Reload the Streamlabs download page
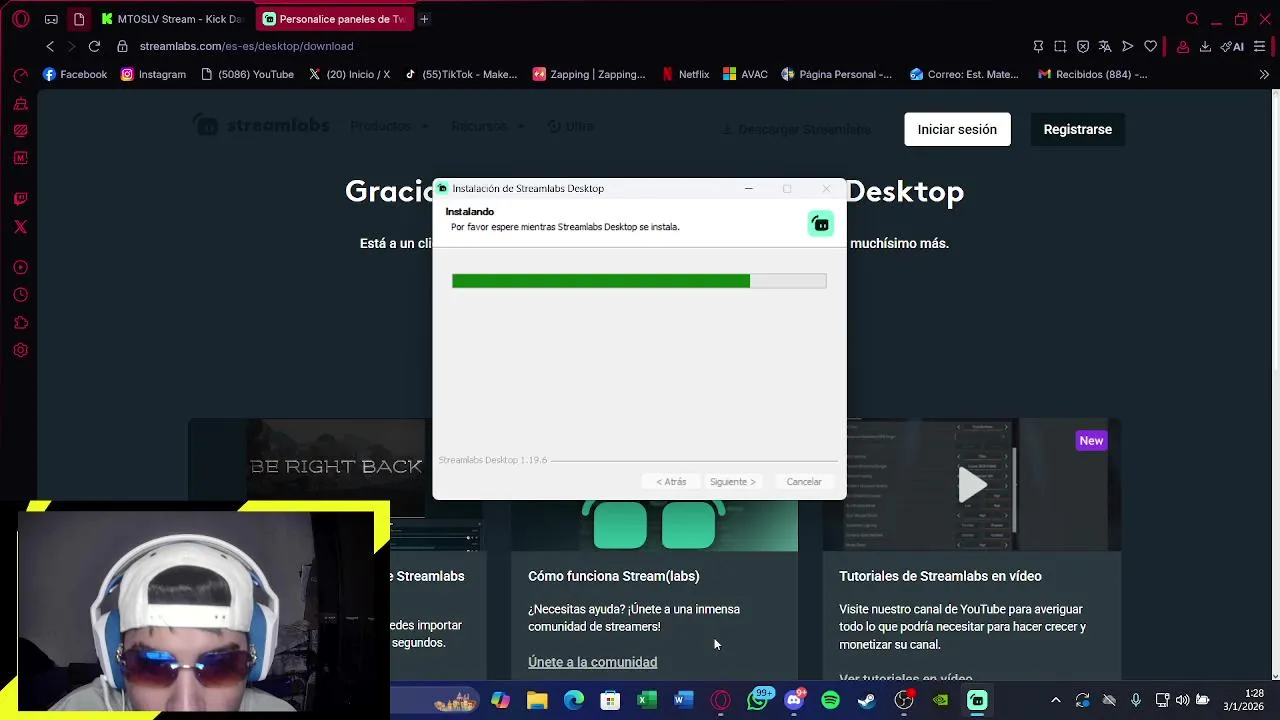The width and height of the screenshot is (1280, 720). pyautogui.click(x=94, y=46)
